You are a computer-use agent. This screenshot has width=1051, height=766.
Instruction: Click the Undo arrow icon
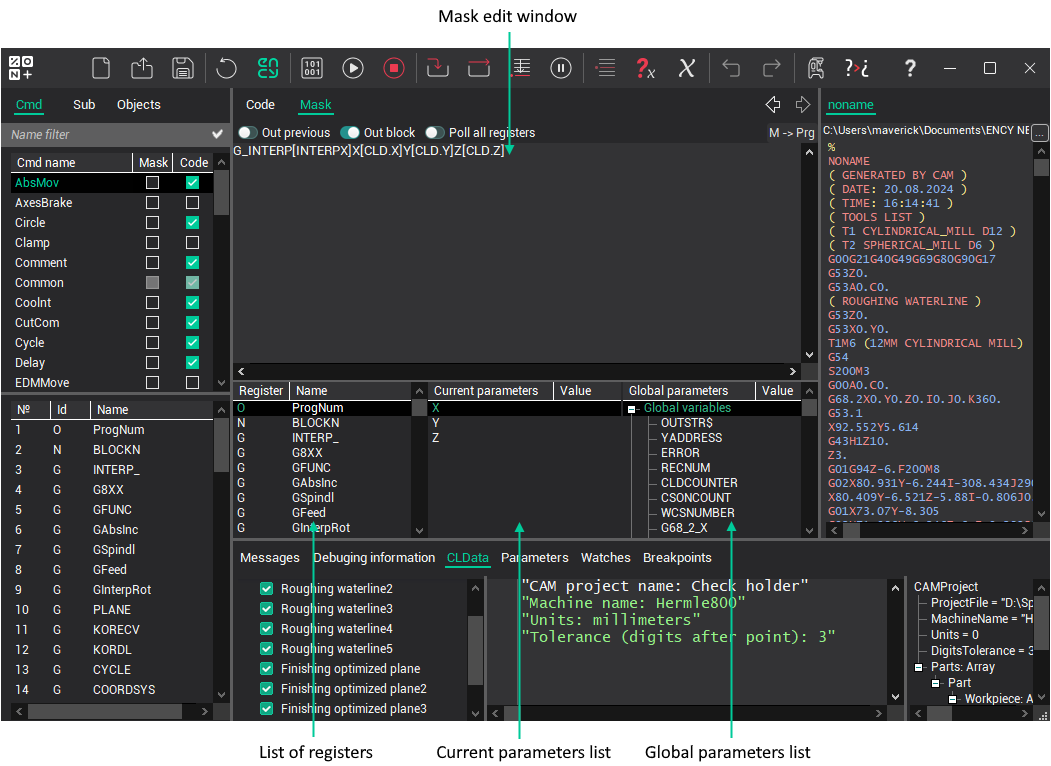tap(731, 68)
